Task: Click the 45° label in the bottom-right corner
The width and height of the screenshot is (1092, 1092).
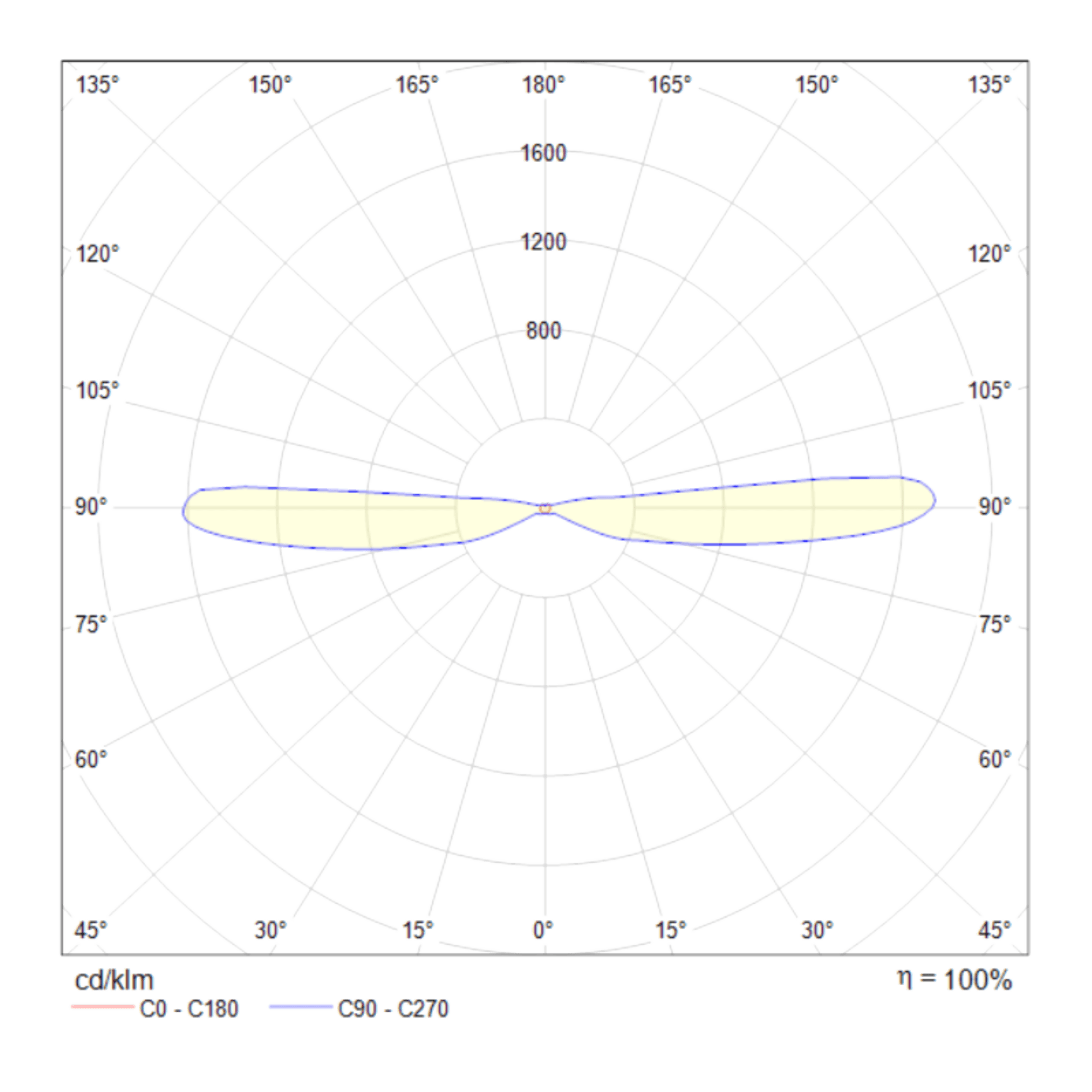Action: point(995,930)
